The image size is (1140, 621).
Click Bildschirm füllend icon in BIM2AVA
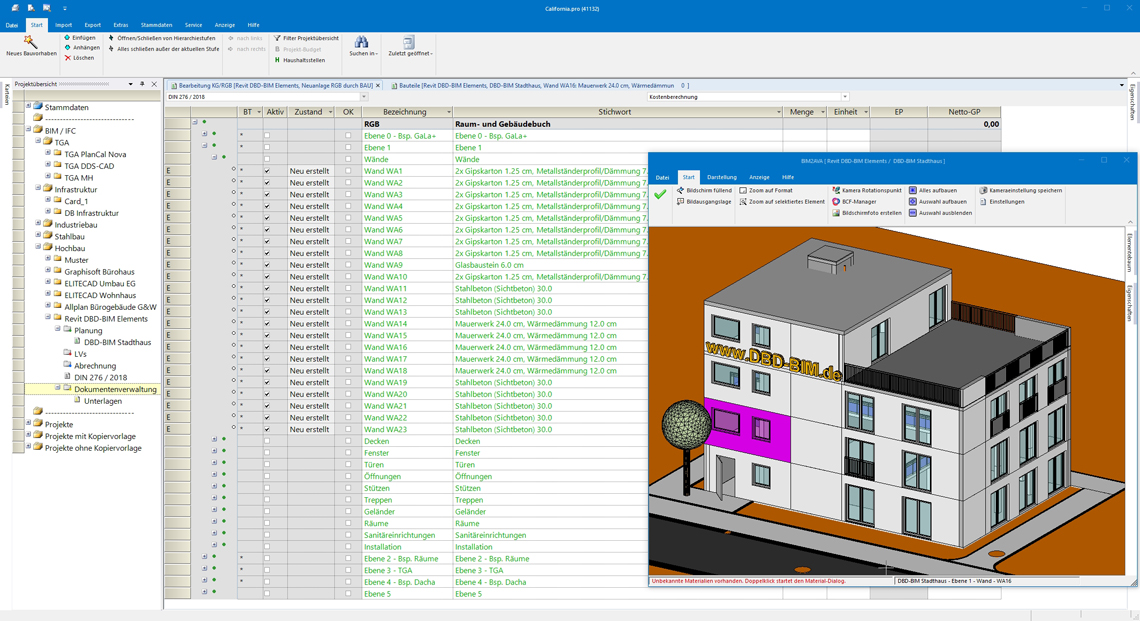point(681,191)
